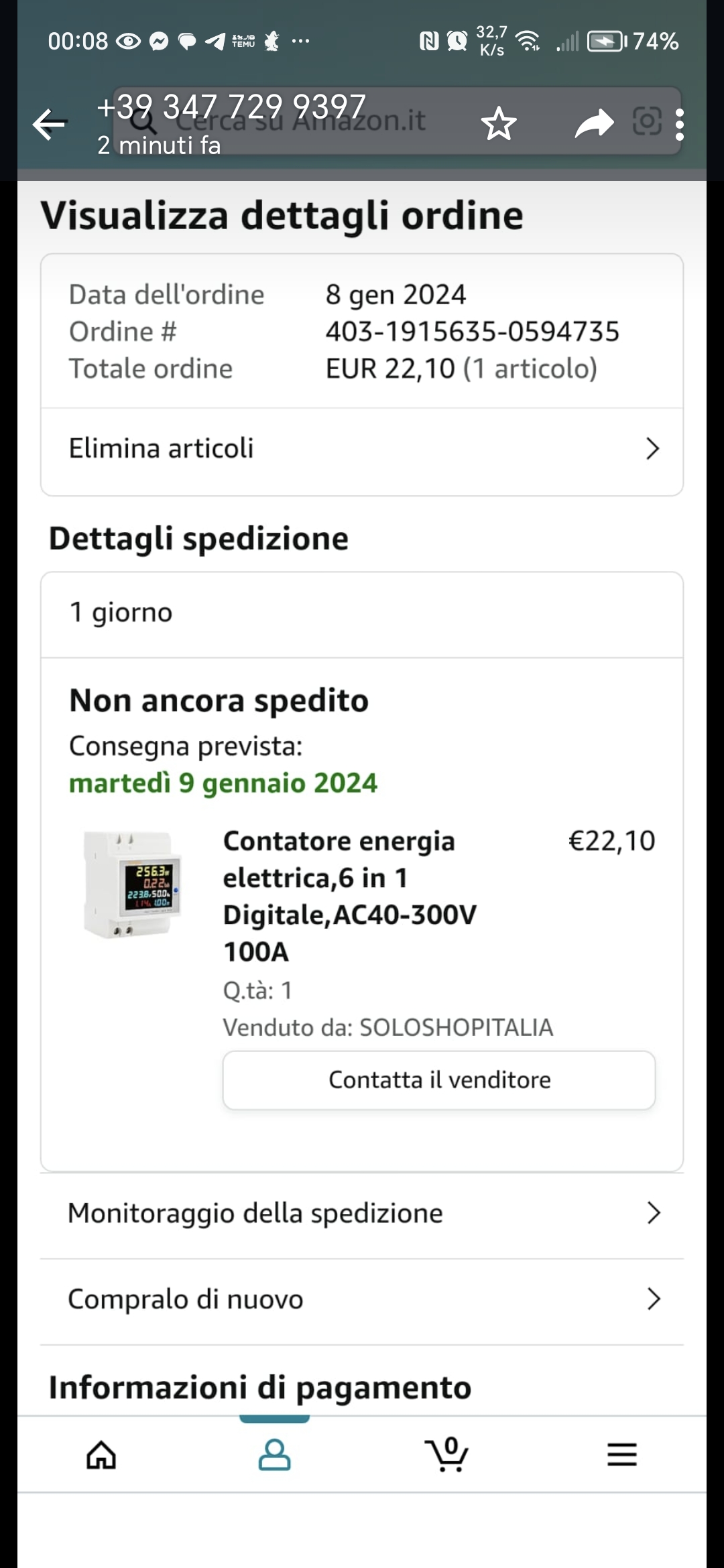This screenshot has width=724, height=1568.
Task: Open Amazon home tab icon
Action: point(101,1455)
